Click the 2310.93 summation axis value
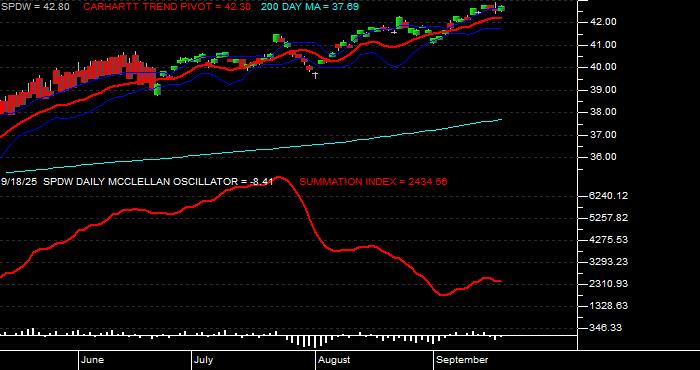700x370 pixels. [x=608, y=284]
